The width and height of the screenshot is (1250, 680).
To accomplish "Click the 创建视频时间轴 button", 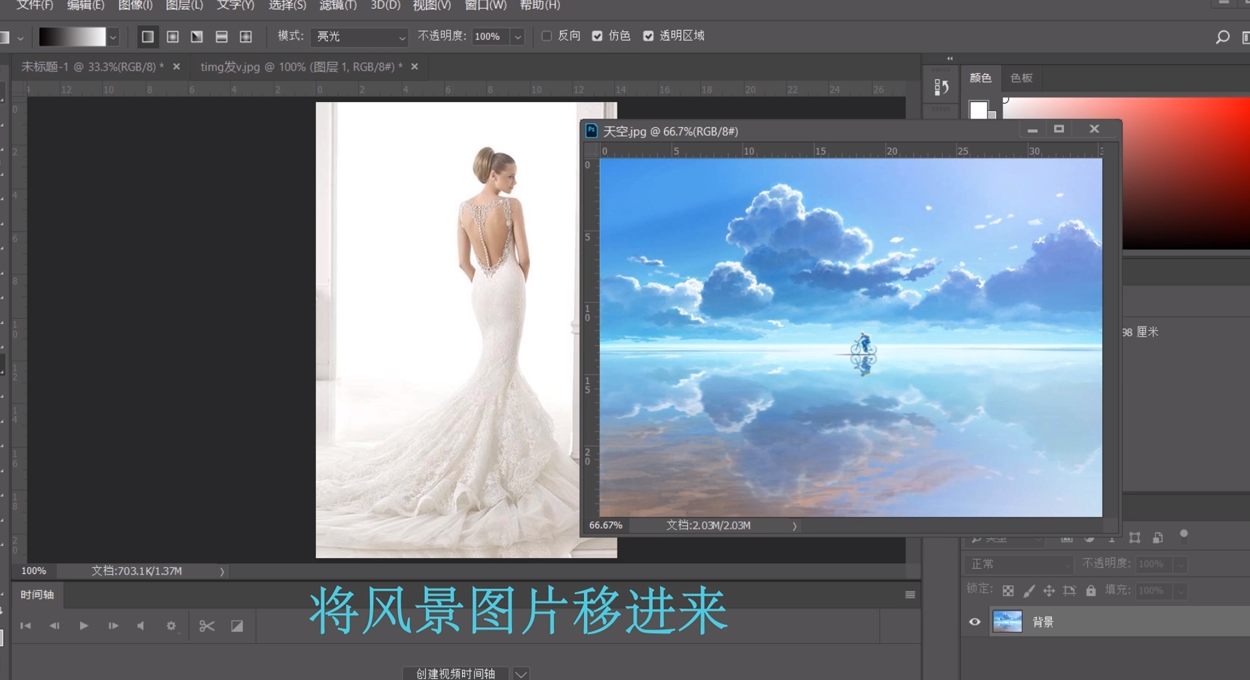I will [455, 673].
